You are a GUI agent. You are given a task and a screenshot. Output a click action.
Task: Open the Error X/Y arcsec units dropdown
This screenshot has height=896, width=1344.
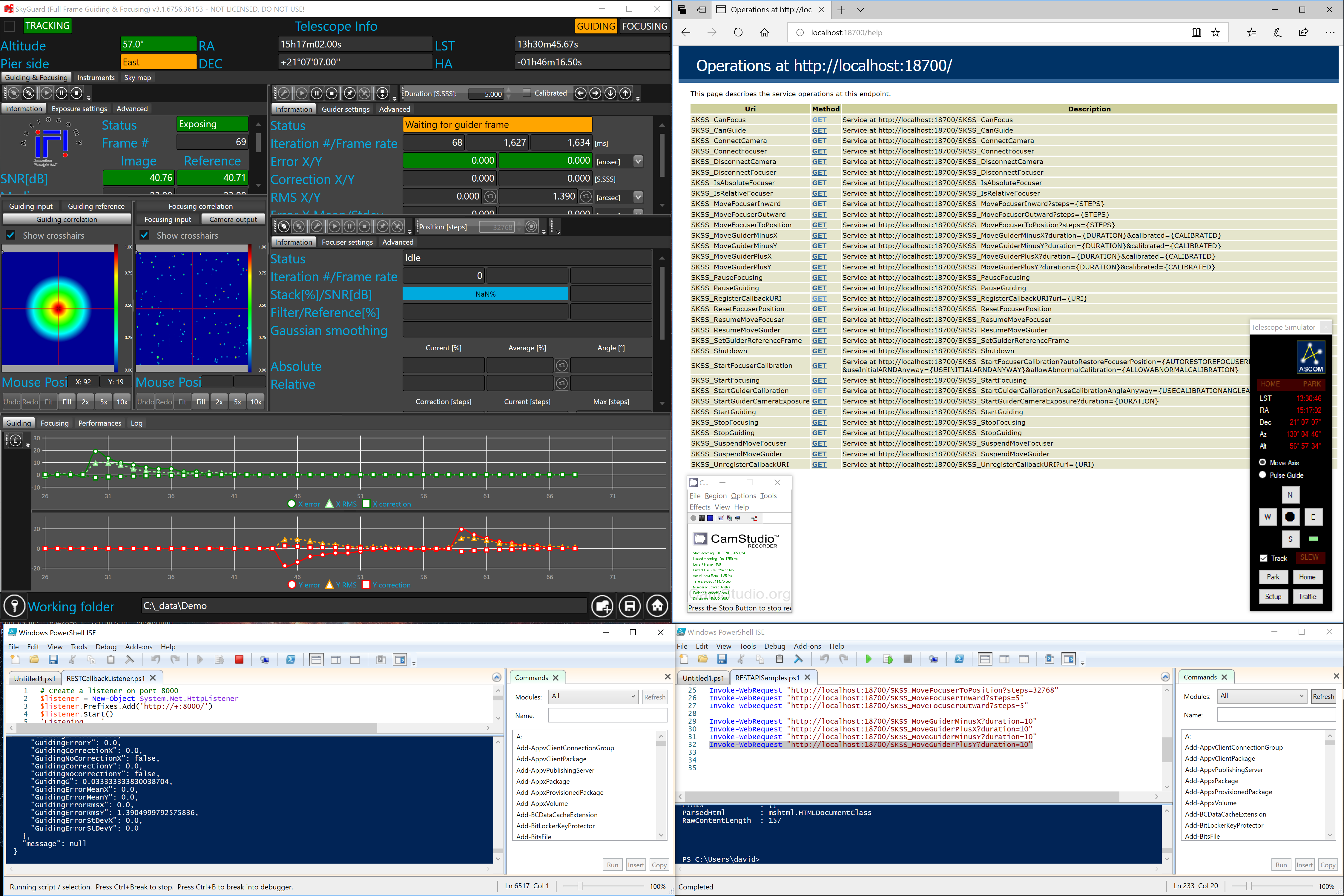[x=638, y=162]
